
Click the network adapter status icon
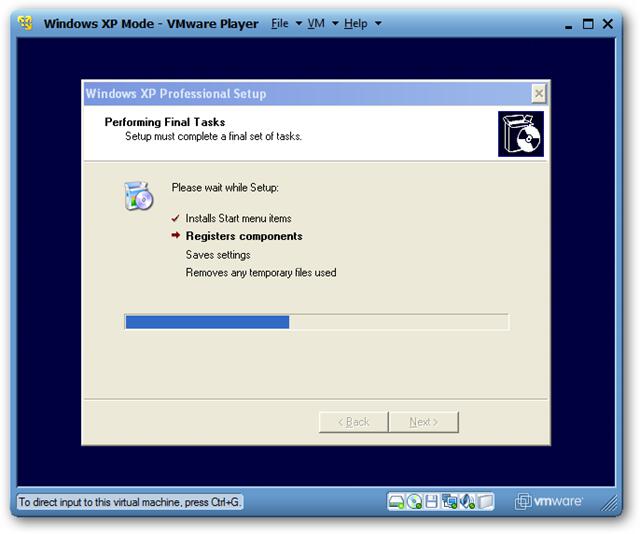pyautogui.click(x=449, y=502)
